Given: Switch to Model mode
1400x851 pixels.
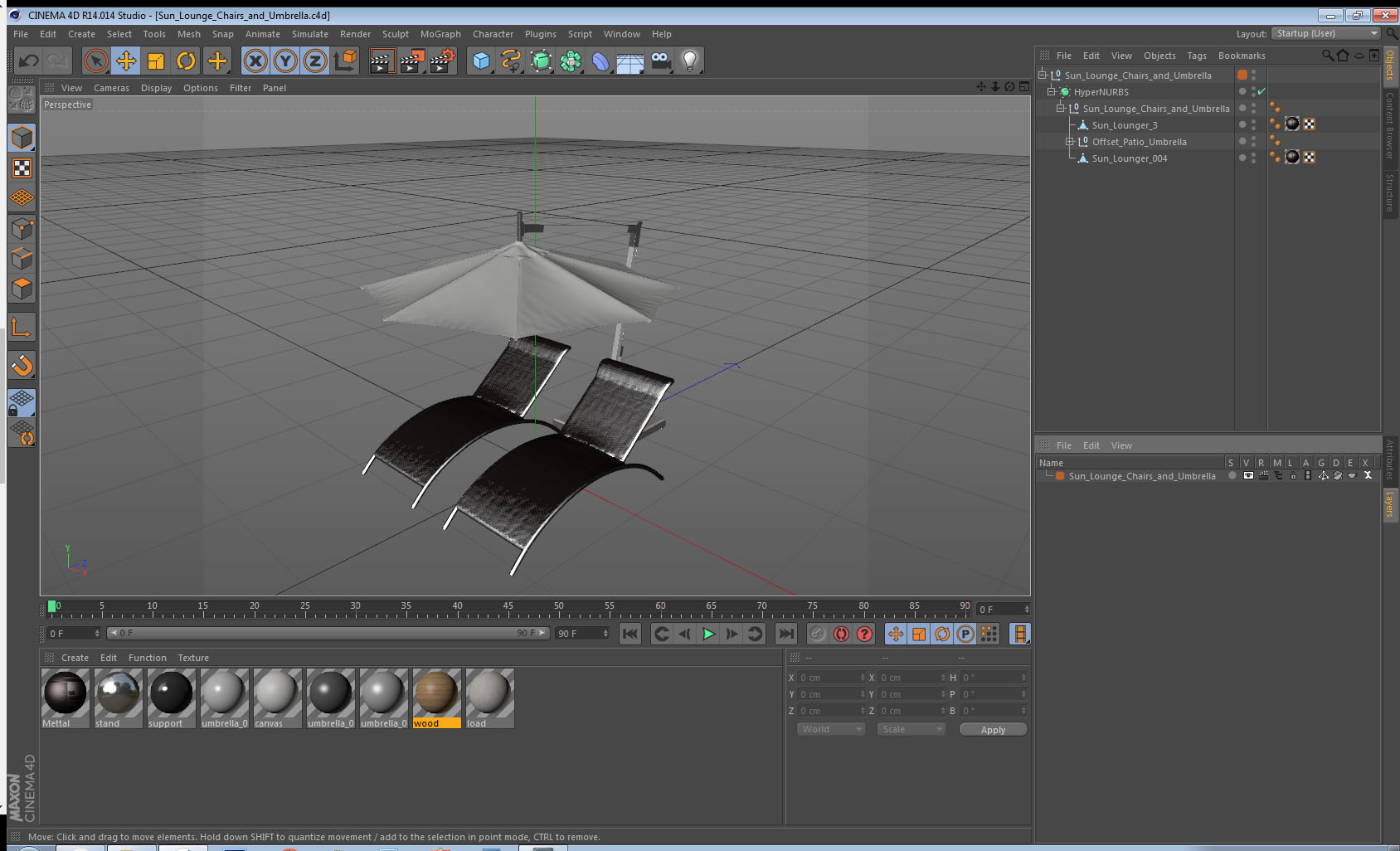Looking at the screenshot, I should point(22,138).
